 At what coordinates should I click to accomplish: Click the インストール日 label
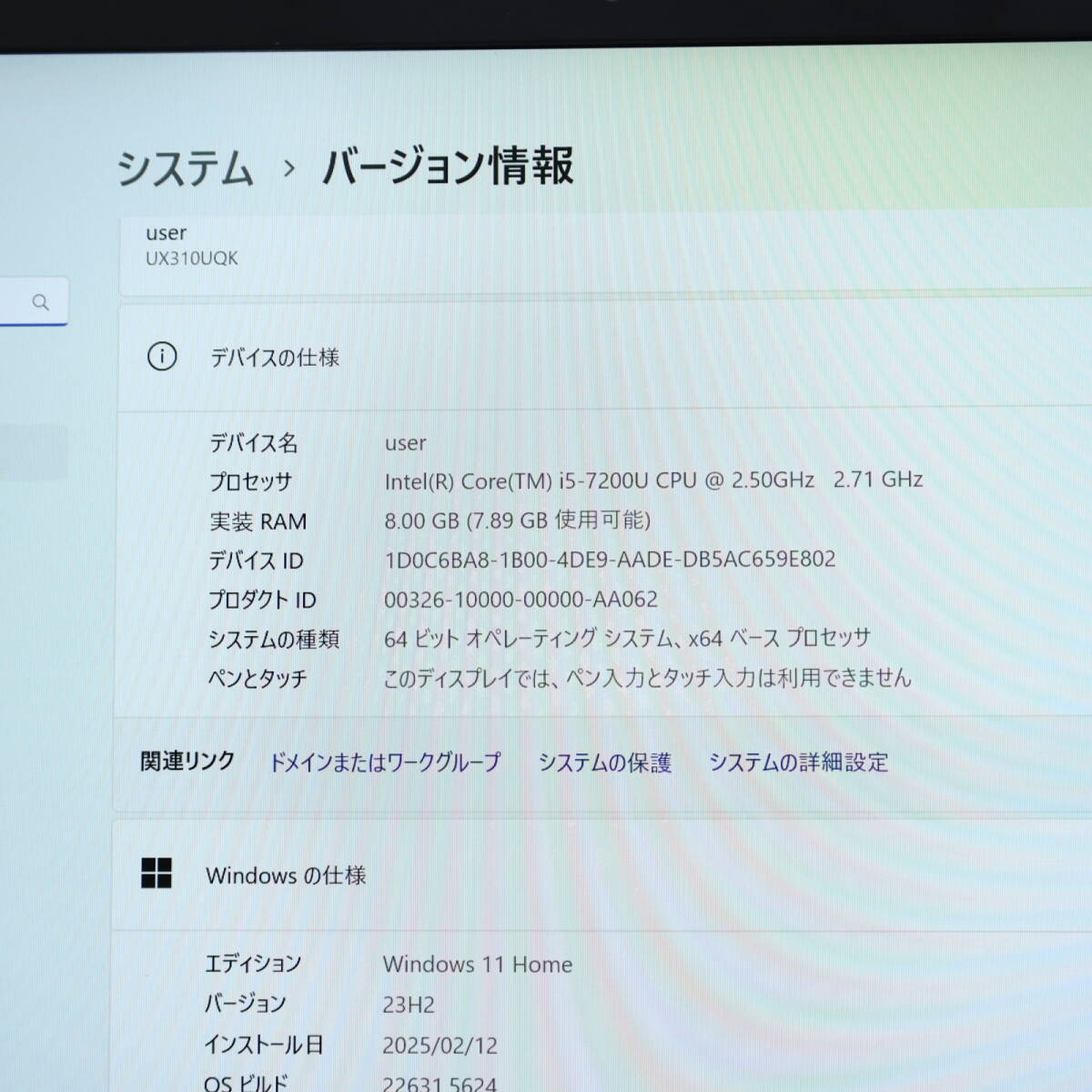pyautogui.click(x=263, y=1045)
